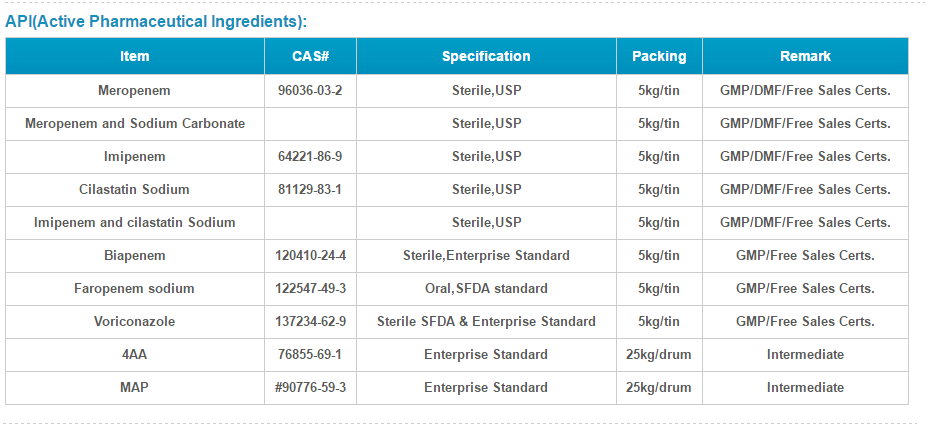
Task: Select Meropenem and Sodium Carbonate row
Action: (457, 124)
